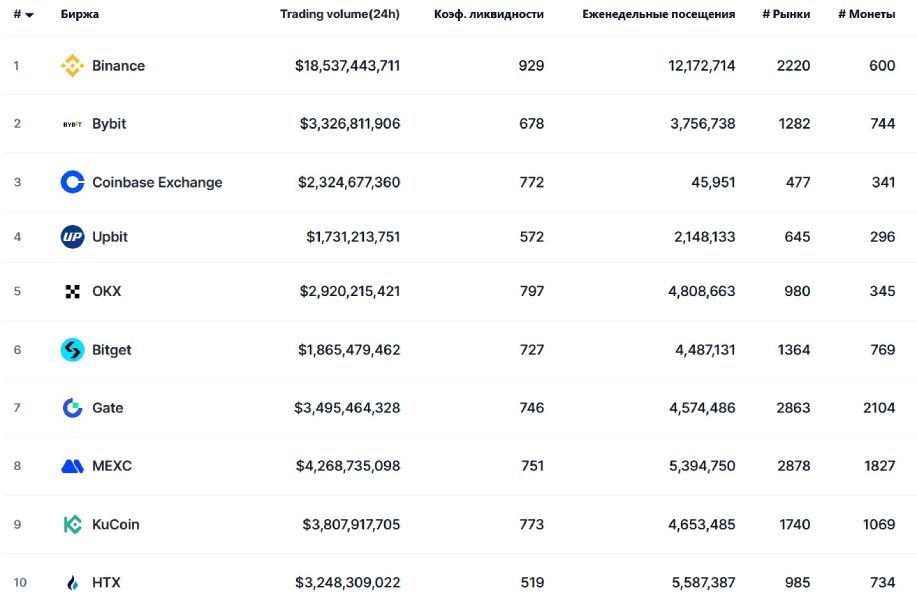Sort by Trading volume(24h) column header
The image size is (917, 600).
(x=340, y=14)
